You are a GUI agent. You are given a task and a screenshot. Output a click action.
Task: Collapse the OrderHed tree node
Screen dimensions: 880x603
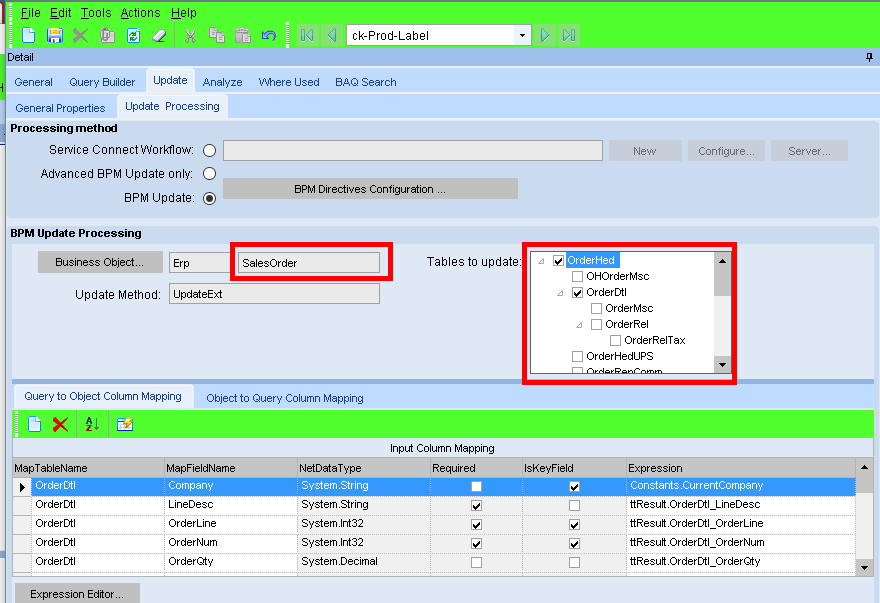[x=541, y=261]
